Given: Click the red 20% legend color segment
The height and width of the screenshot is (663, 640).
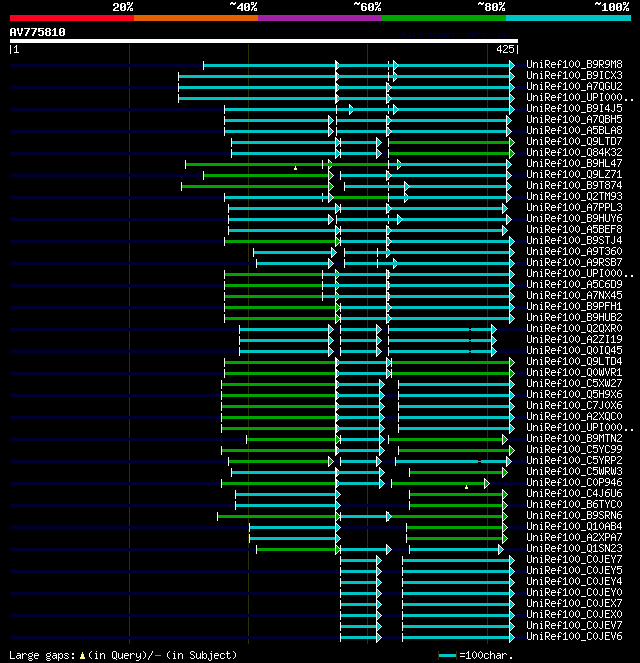Looking at the screenshot, I should coord(72,18).
